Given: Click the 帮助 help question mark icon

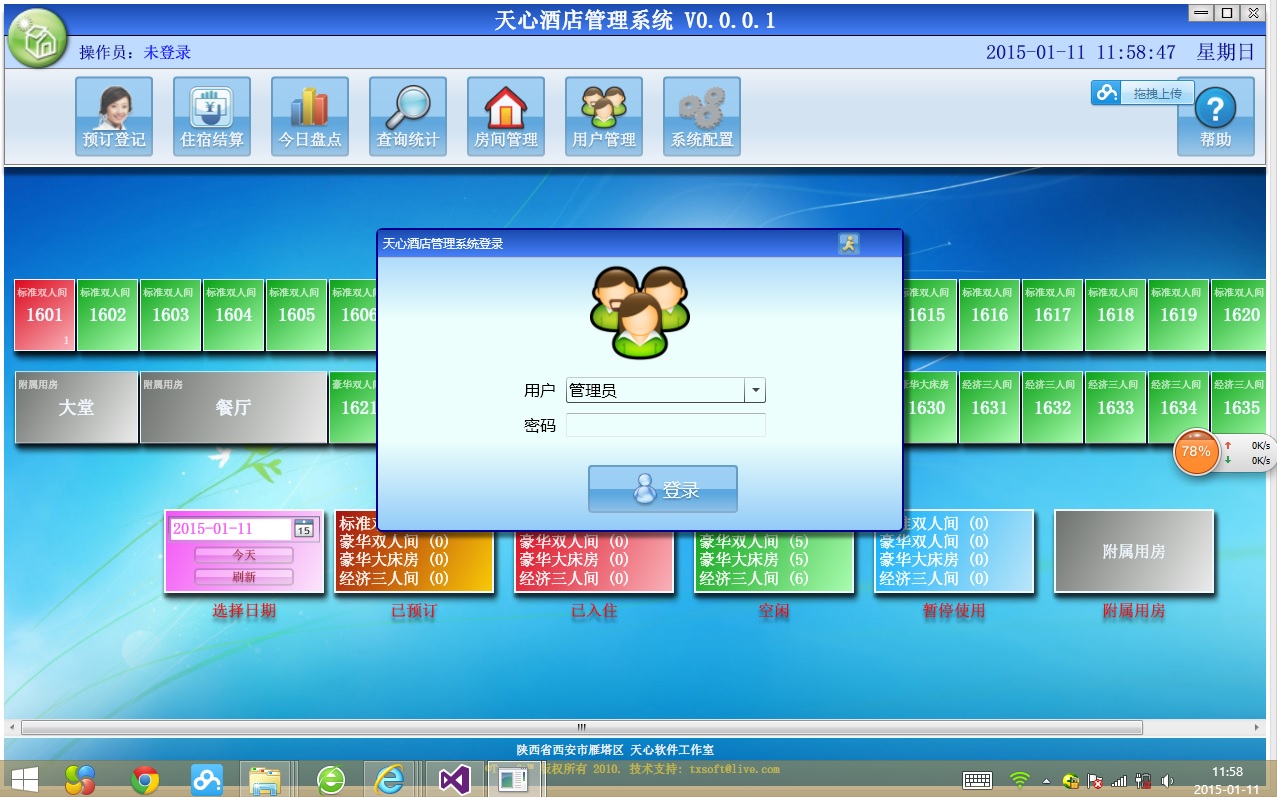Looking at the screenshot, I should (x=1215, y=116).
